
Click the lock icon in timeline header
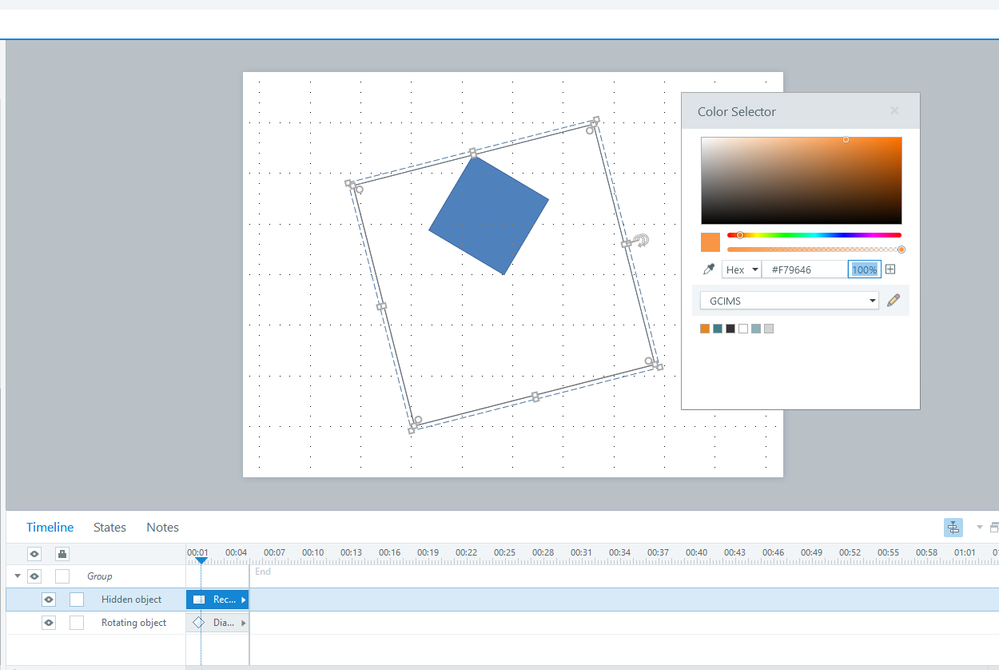(x=62, y=553)
